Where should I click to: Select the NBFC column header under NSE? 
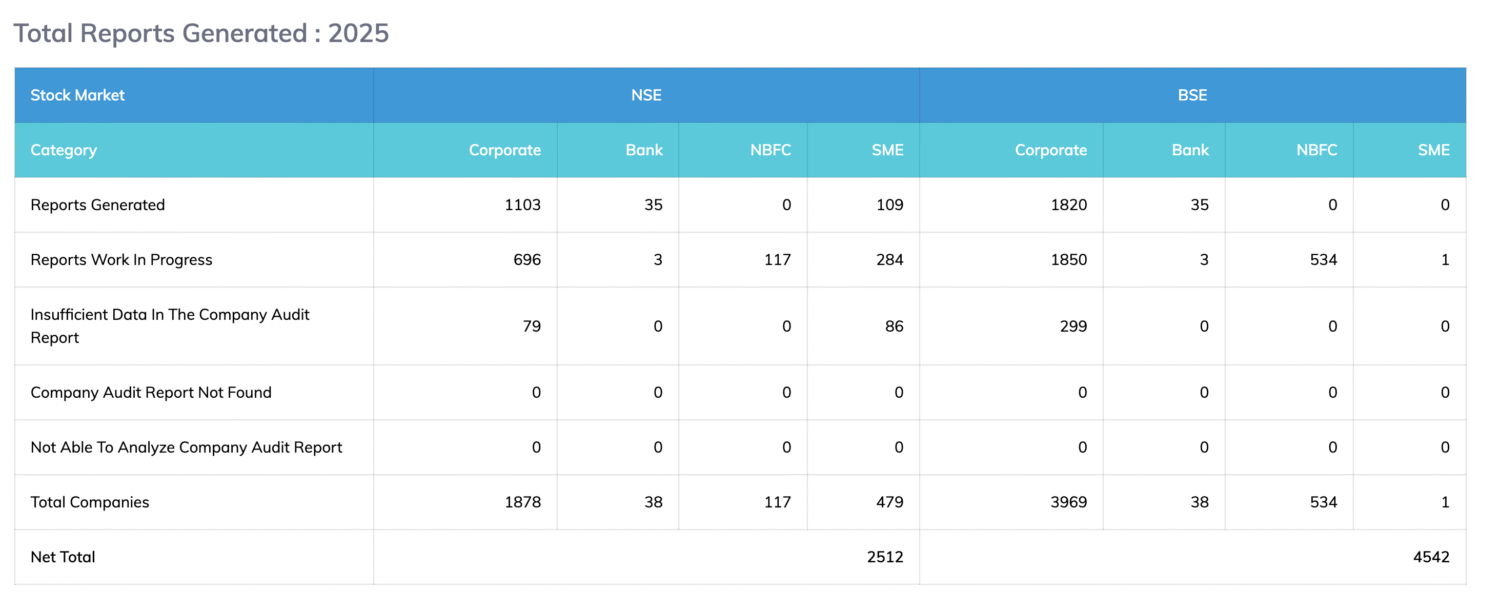click(x=770, y=150)
